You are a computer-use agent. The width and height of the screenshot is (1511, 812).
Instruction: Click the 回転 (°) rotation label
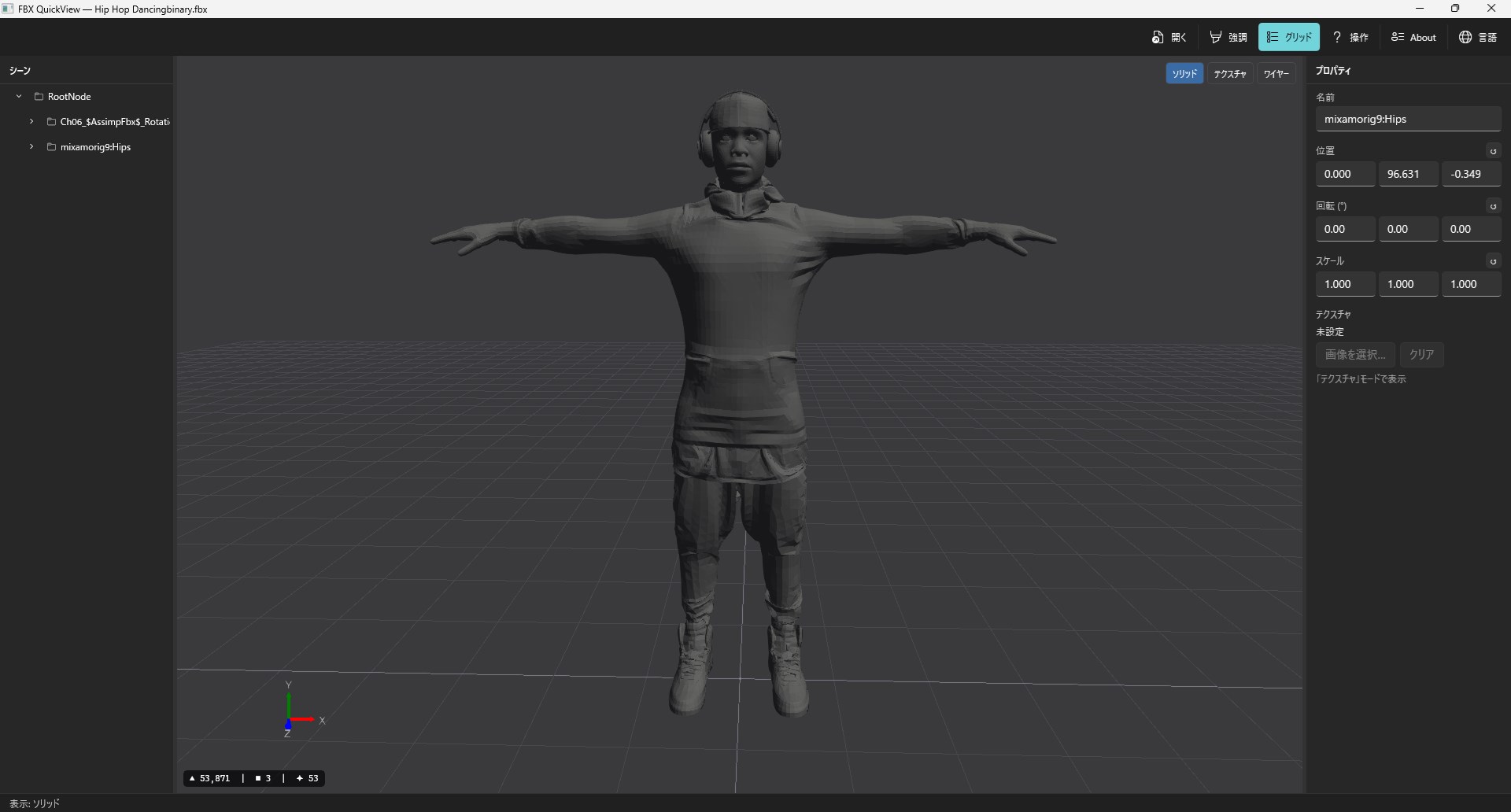tap(1332, 206)
